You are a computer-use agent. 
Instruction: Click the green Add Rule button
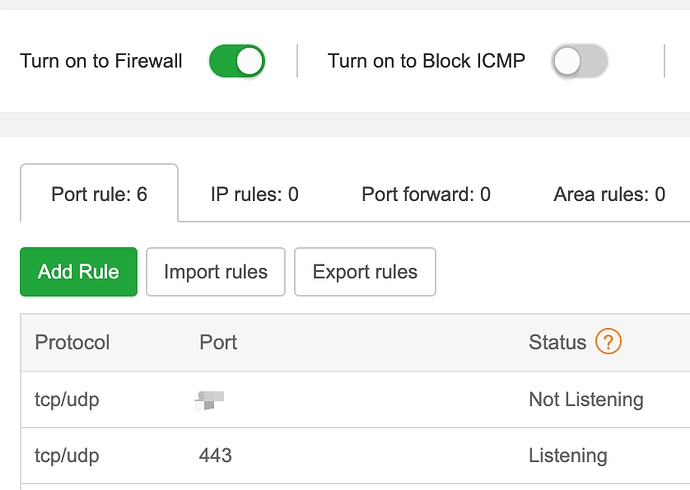click(79, 272)
